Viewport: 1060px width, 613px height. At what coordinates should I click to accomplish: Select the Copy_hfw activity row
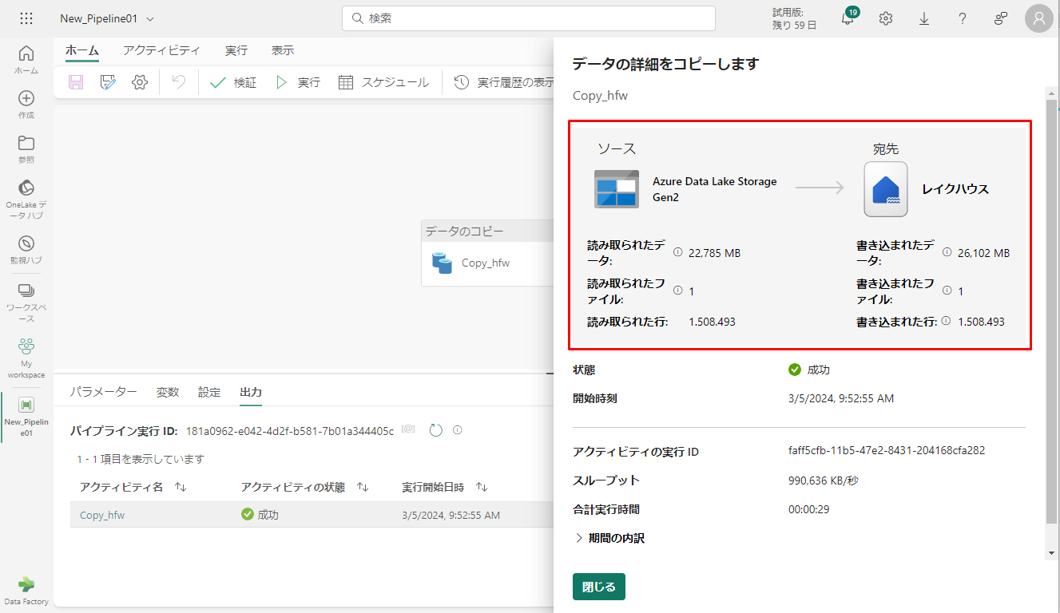[x=102, y=515]
